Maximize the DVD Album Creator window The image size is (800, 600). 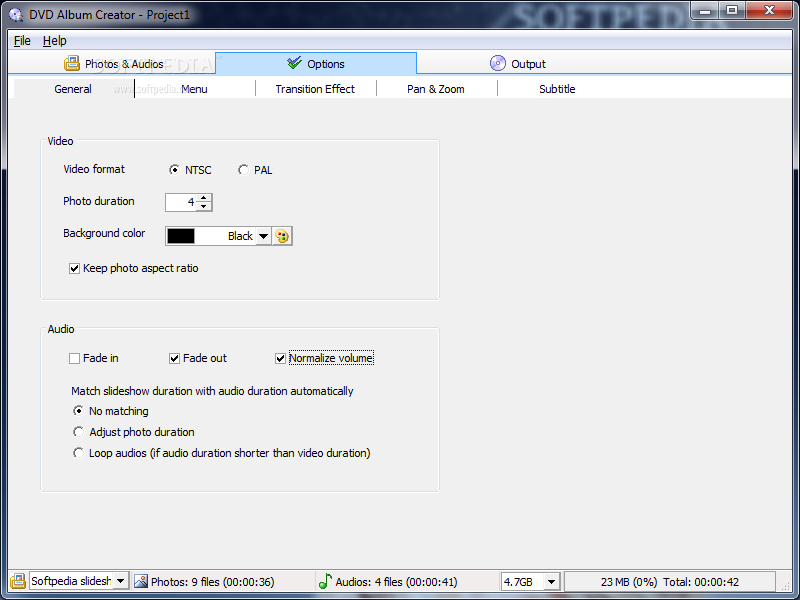732,11
